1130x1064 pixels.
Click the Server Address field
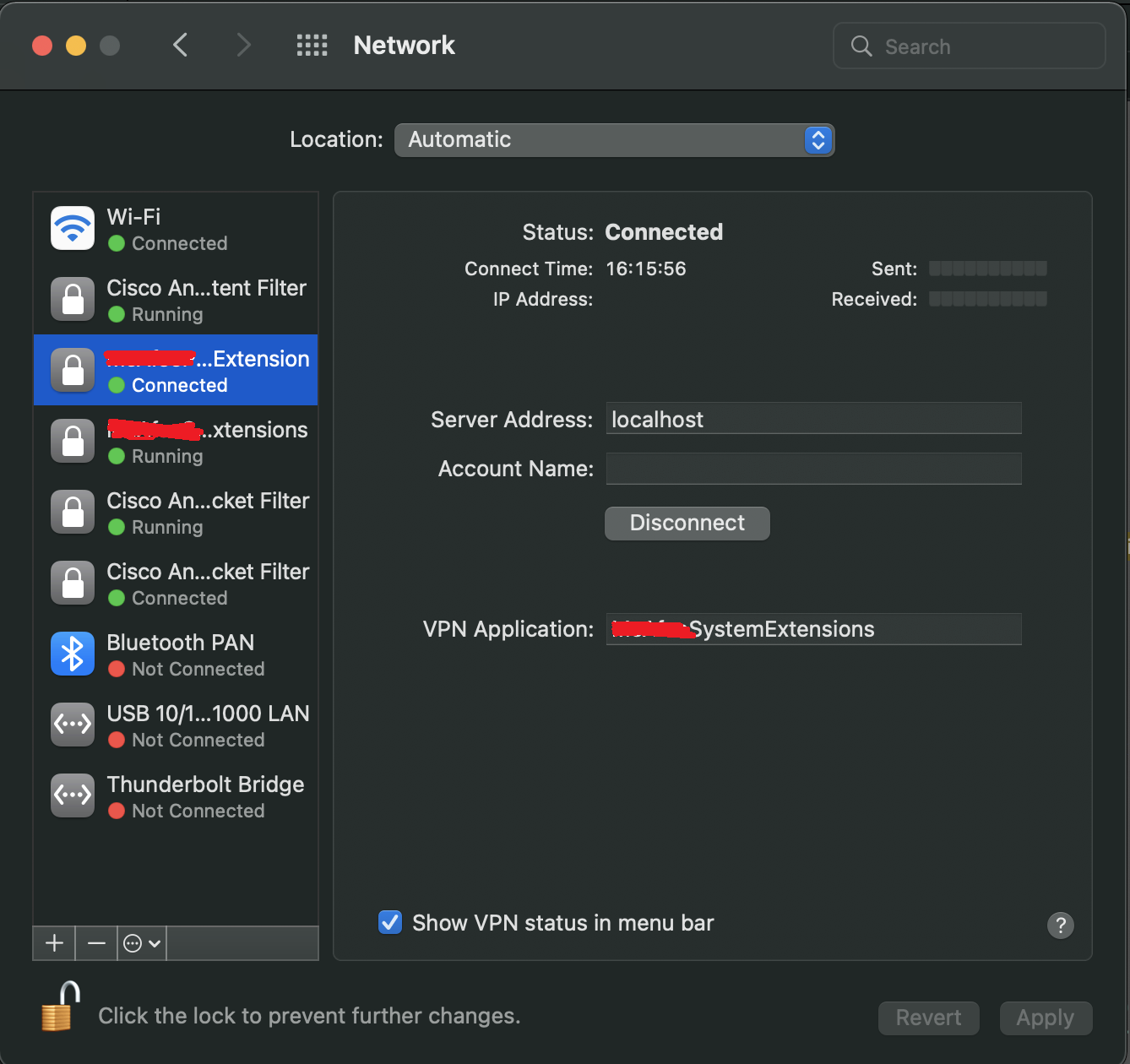pyautogui.click(x=813, y=419)
